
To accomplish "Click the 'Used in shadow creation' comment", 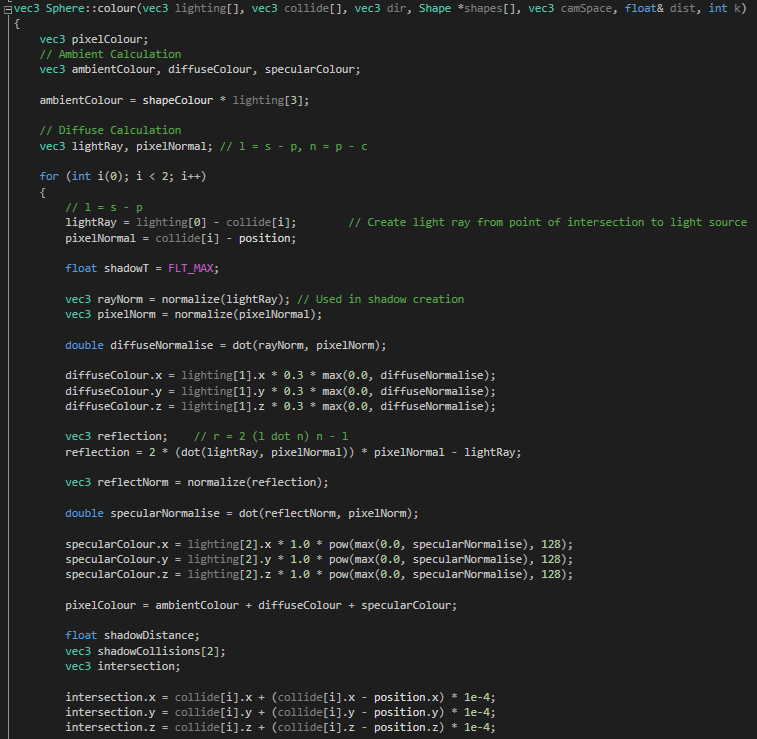I will [381, 299].
